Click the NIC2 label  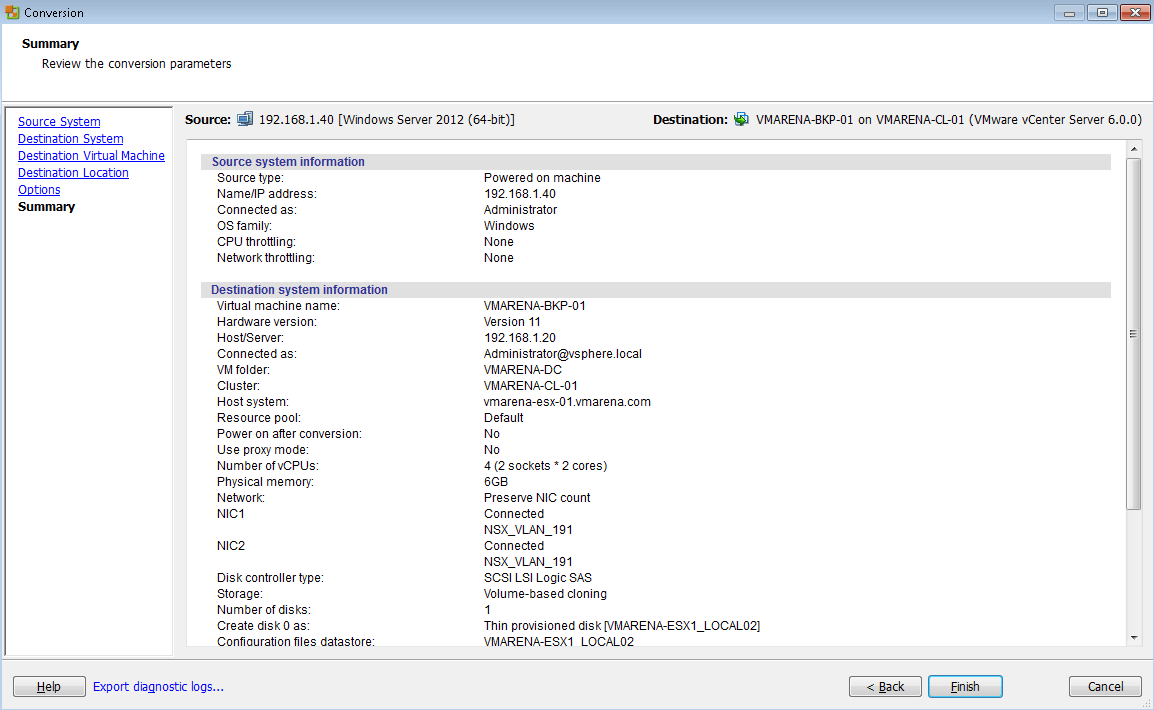pos(230,546)
